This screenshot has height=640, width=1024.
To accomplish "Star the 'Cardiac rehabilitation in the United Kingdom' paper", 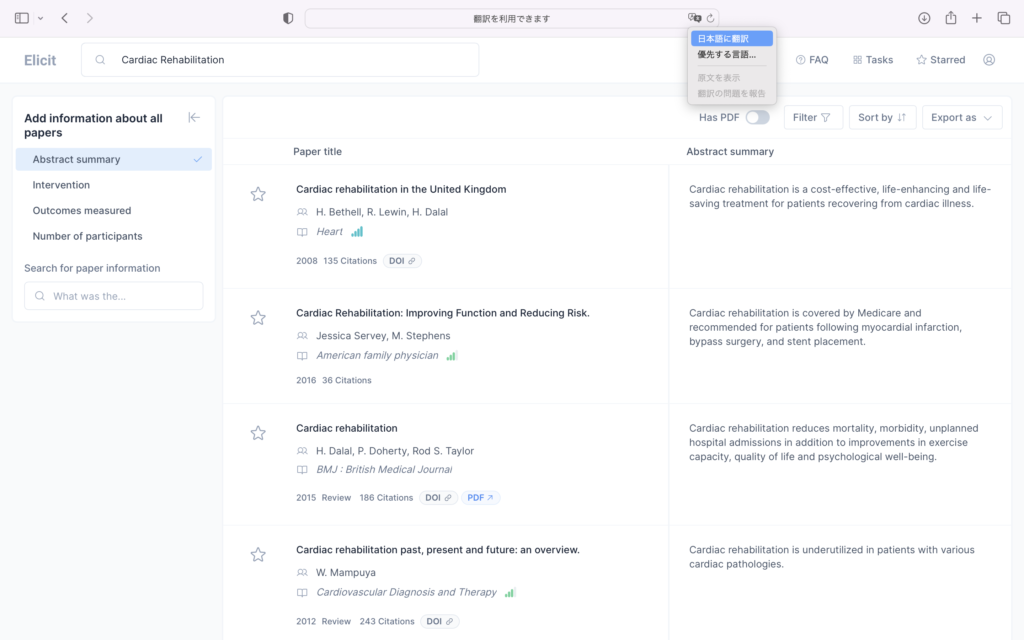I will (258, 194).
